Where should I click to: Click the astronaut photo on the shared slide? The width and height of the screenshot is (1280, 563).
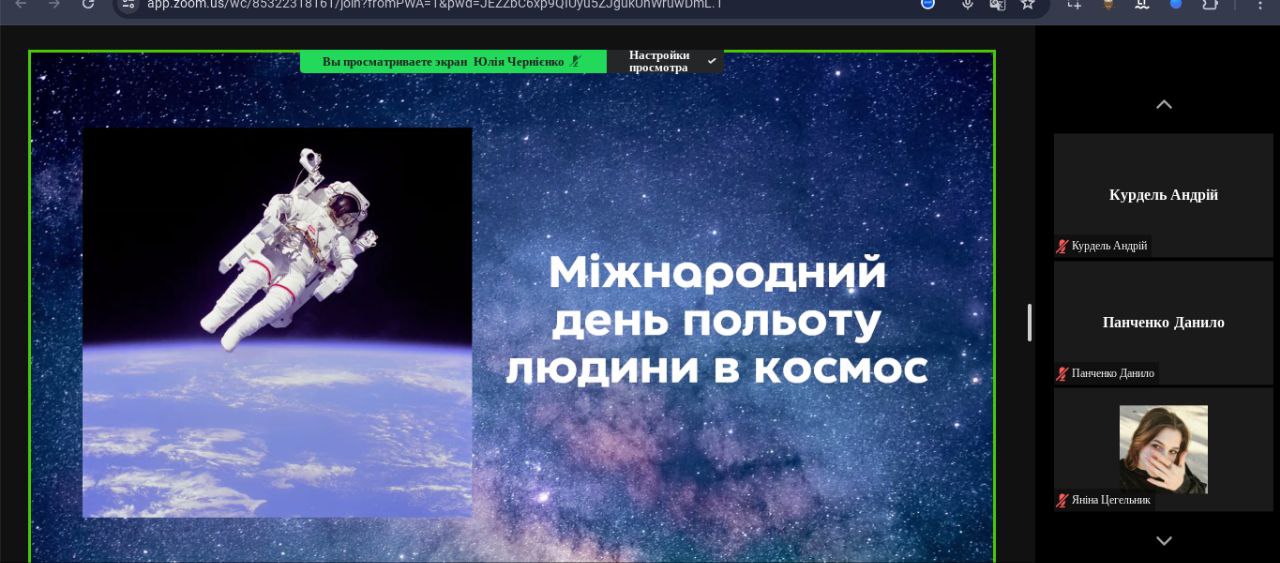pyautogui.click(x=277, y=322)
